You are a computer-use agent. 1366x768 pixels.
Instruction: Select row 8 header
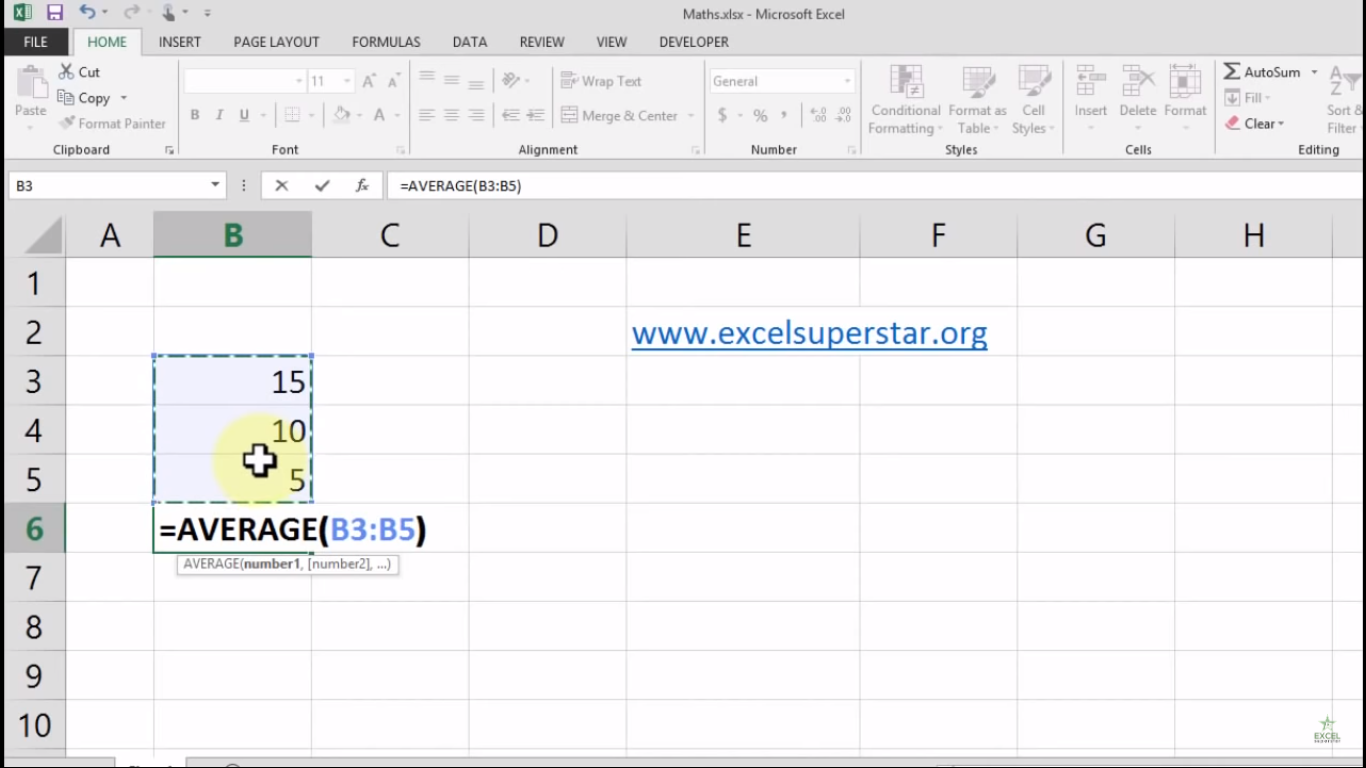coord(34,627)
